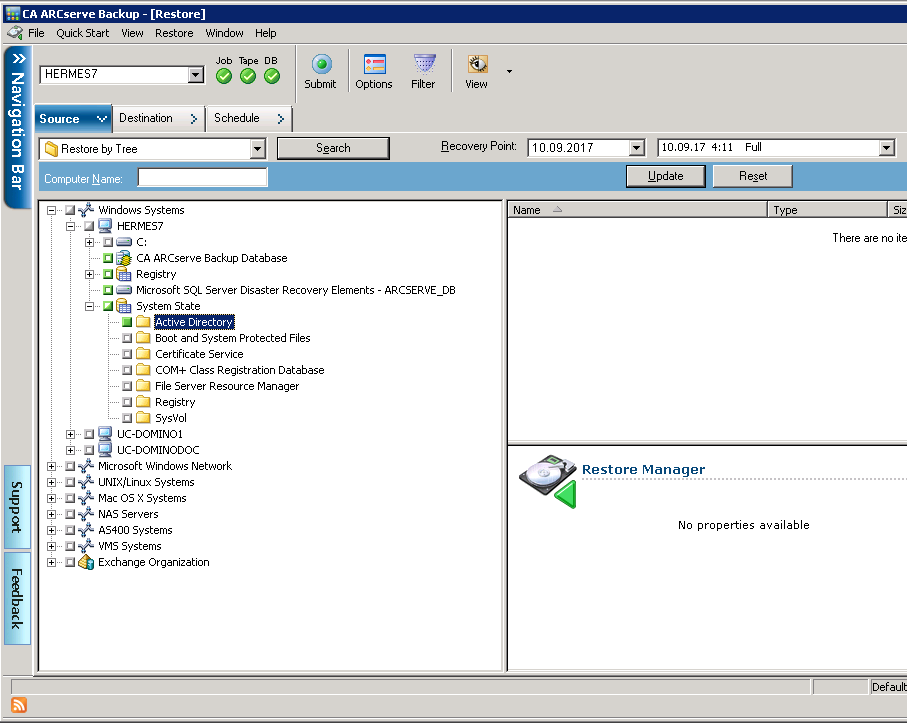Sort list by Name column header
The width and height of the screenshot is (907, 723).
(637, 210)
